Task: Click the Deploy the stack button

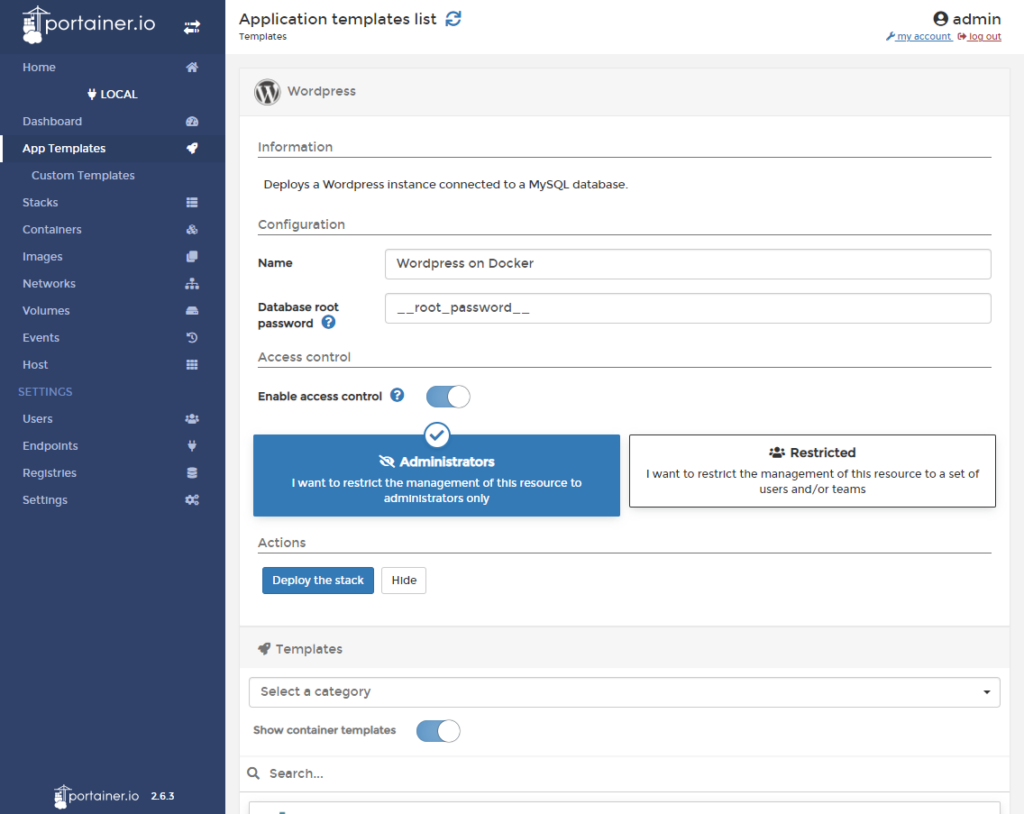Action: point(318,580)
